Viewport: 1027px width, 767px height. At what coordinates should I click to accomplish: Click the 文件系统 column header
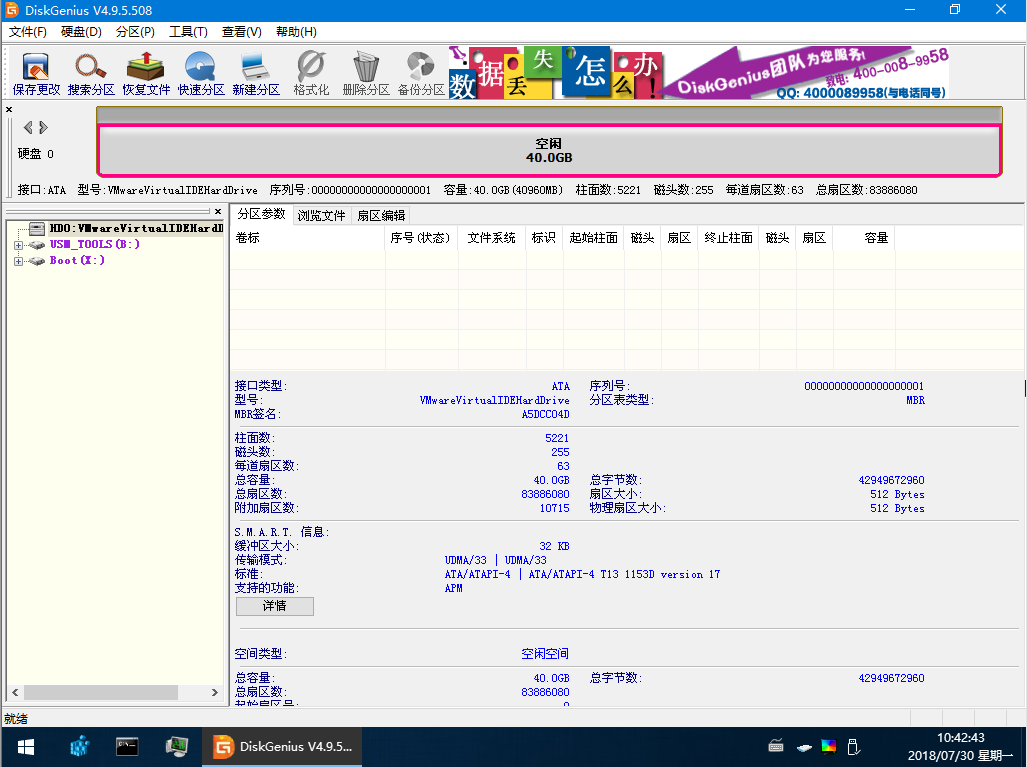492,238
